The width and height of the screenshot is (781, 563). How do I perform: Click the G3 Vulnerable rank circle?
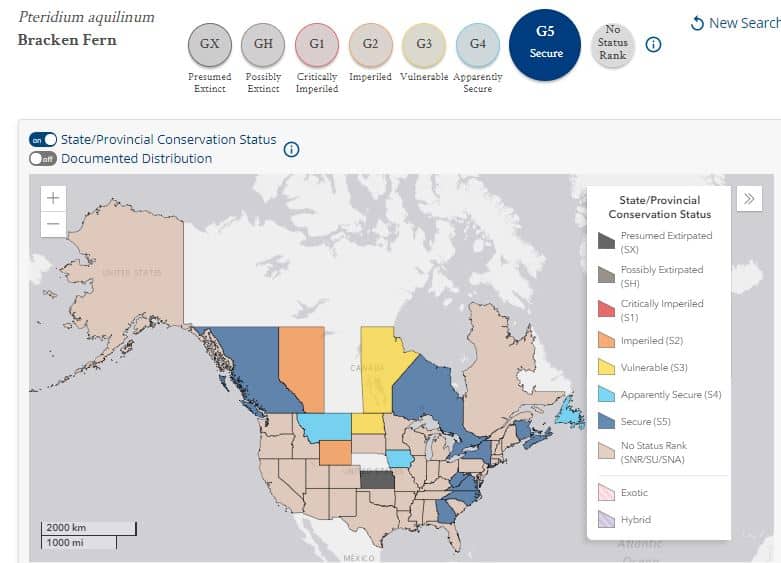[x=424, y=44]
